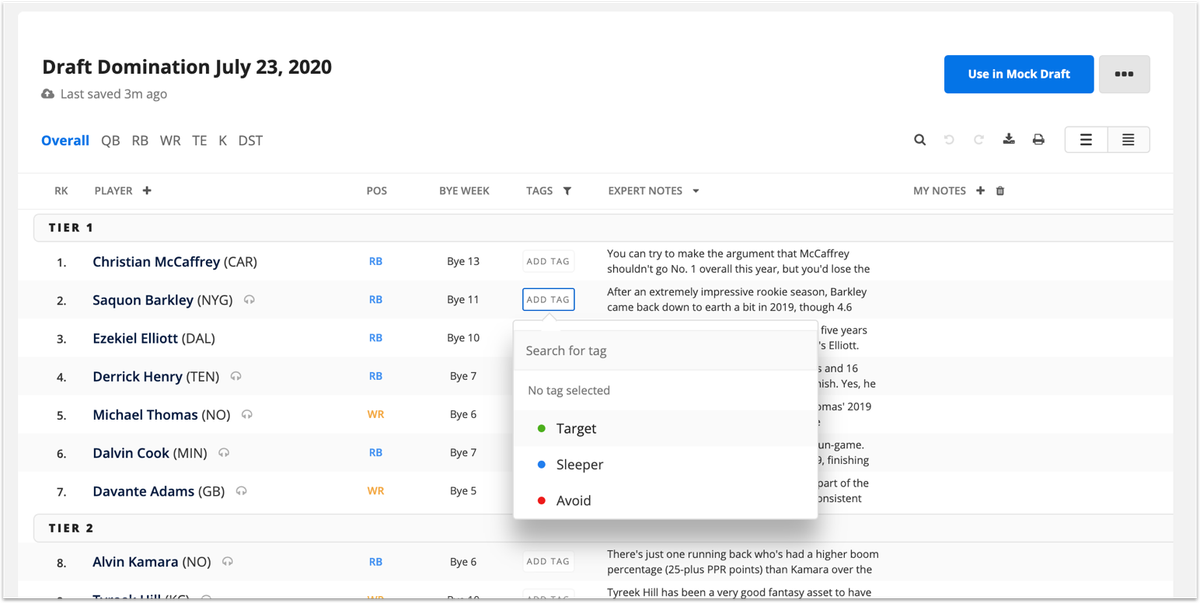Open the ellipsis options menu
This screenshot has height=603, width=1200.
point(1124,74)
